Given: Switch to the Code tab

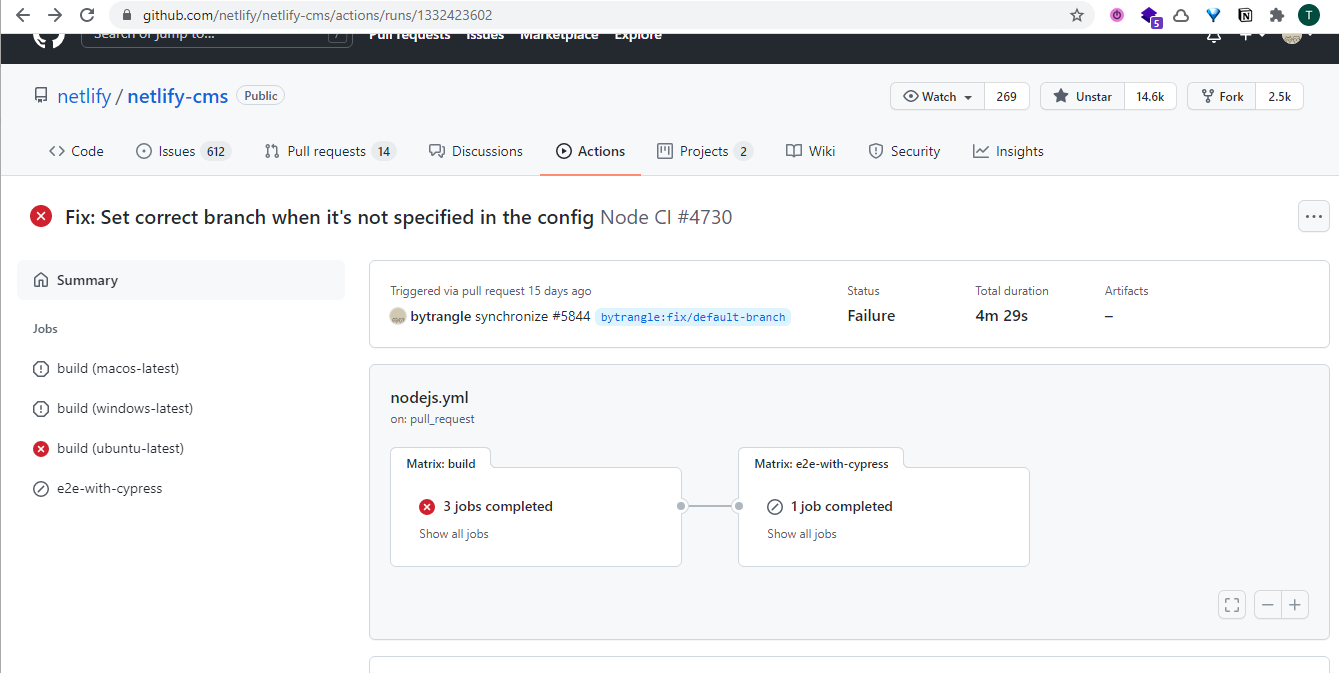Looking at the screenshot, I should (76, 151).
